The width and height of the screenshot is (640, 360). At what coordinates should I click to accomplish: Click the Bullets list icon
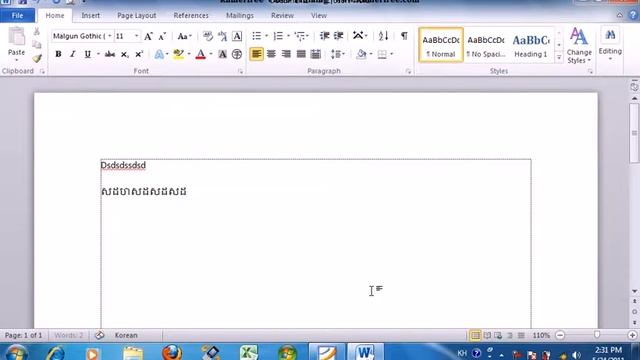coord(256,36)
